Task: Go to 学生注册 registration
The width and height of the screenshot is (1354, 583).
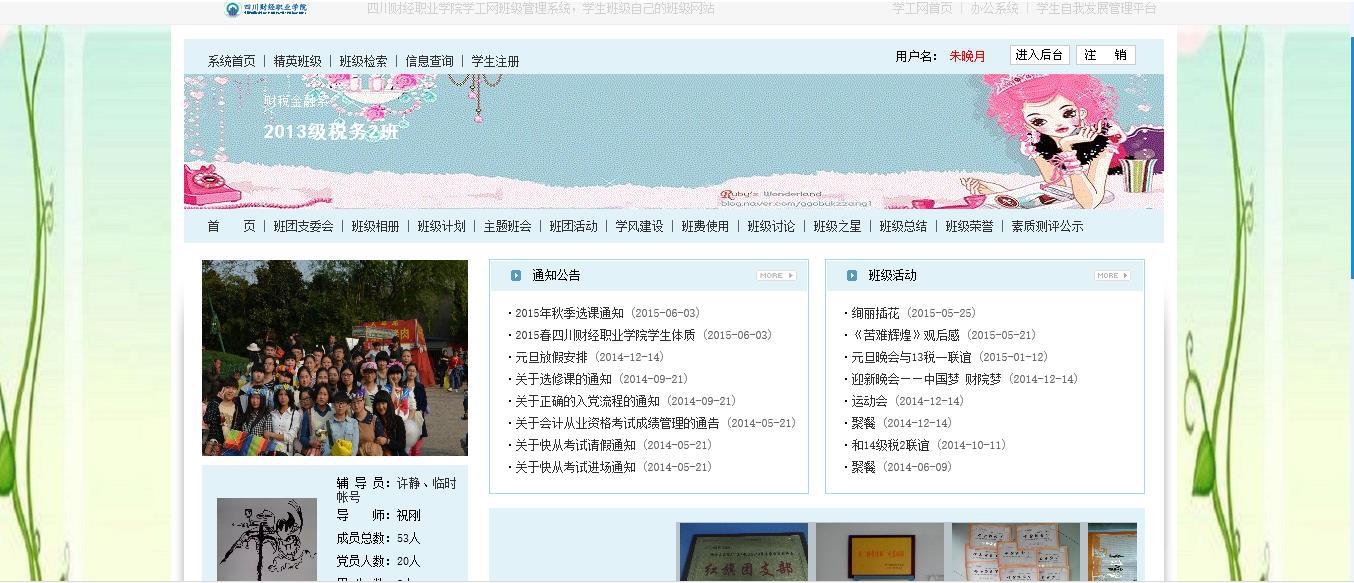Action: coord(494,61)
